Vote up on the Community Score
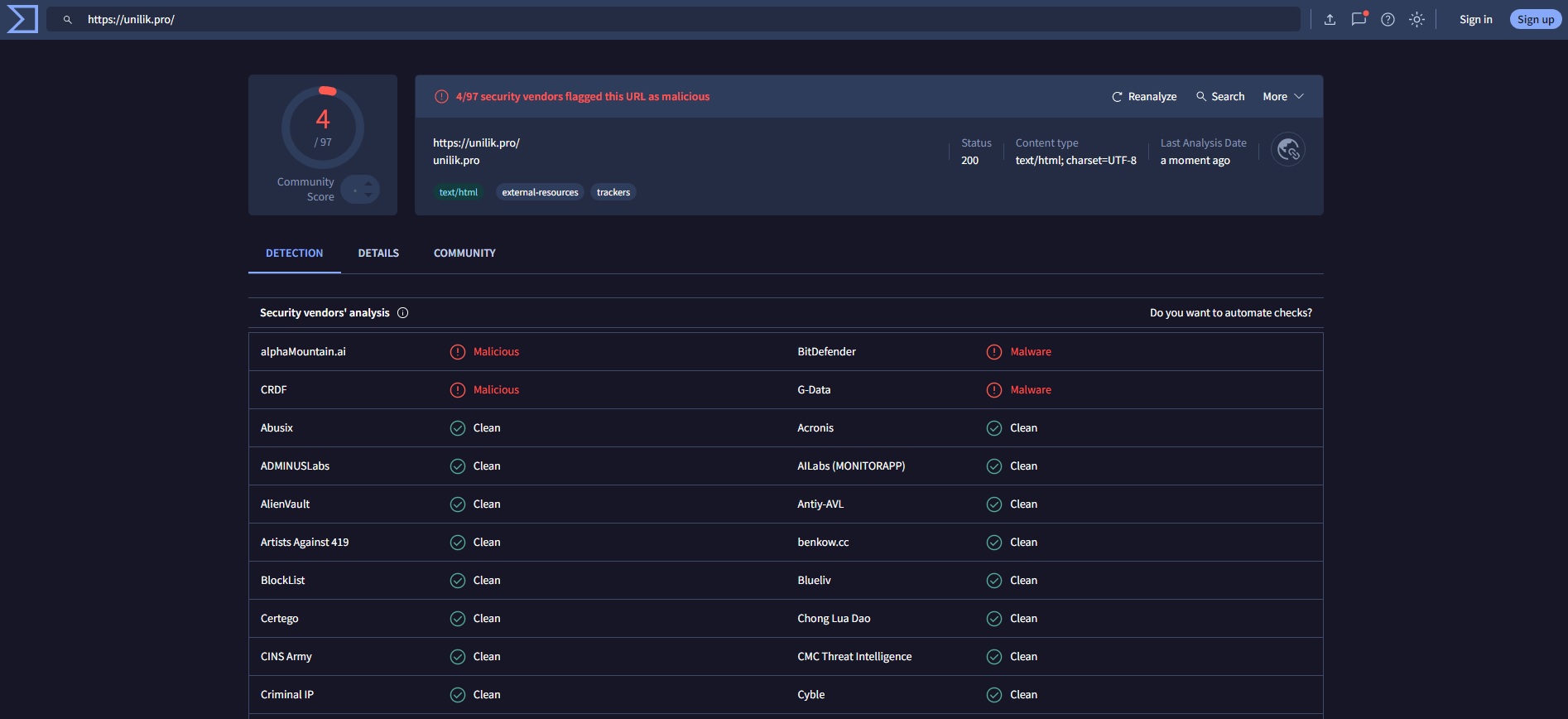This screenshot has height=719, width=1568. [368, 184]
